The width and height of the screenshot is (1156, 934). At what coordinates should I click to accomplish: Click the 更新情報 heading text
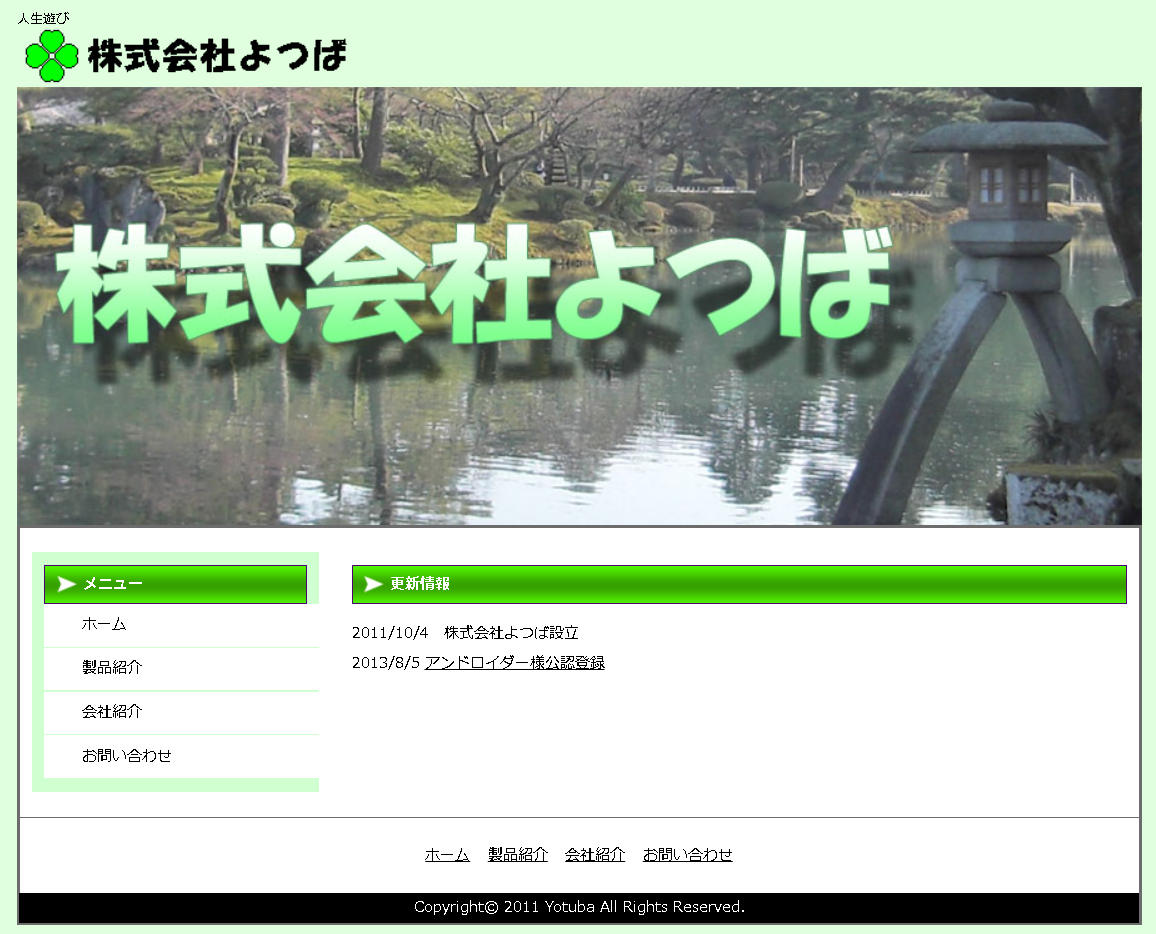420,584
